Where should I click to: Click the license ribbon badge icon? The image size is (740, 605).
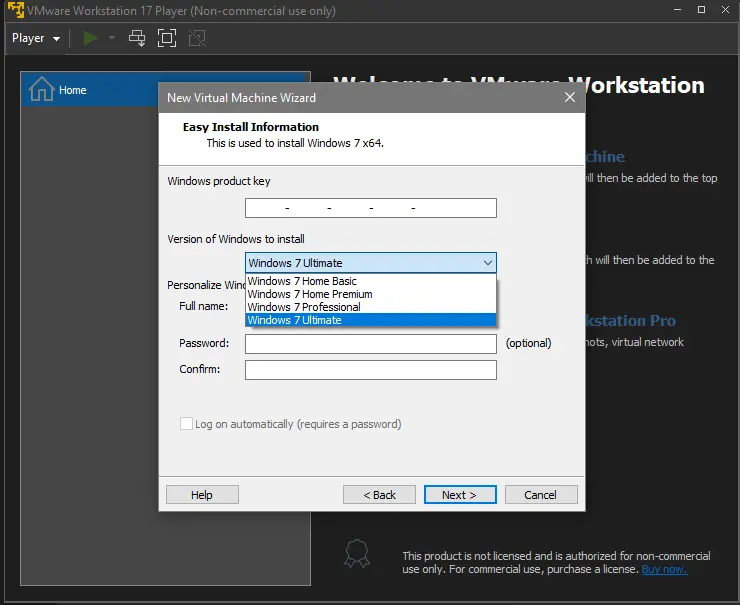[357, 553]
